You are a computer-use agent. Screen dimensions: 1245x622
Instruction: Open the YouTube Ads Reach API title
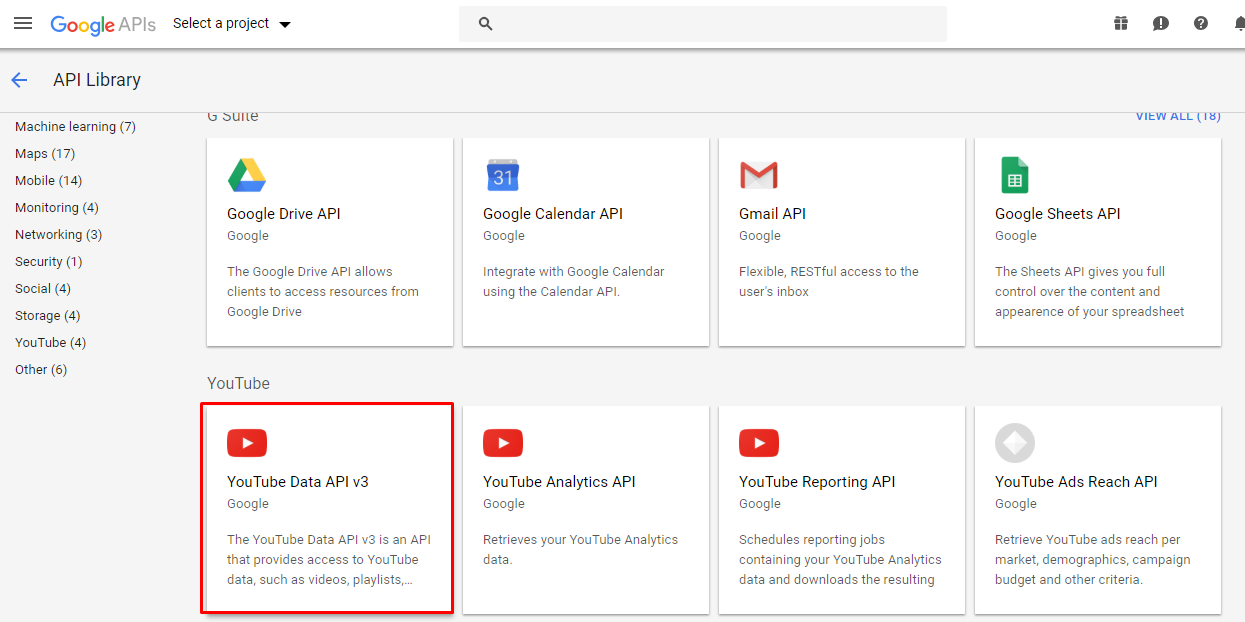pyautogui.click(x=1076, y=482)
